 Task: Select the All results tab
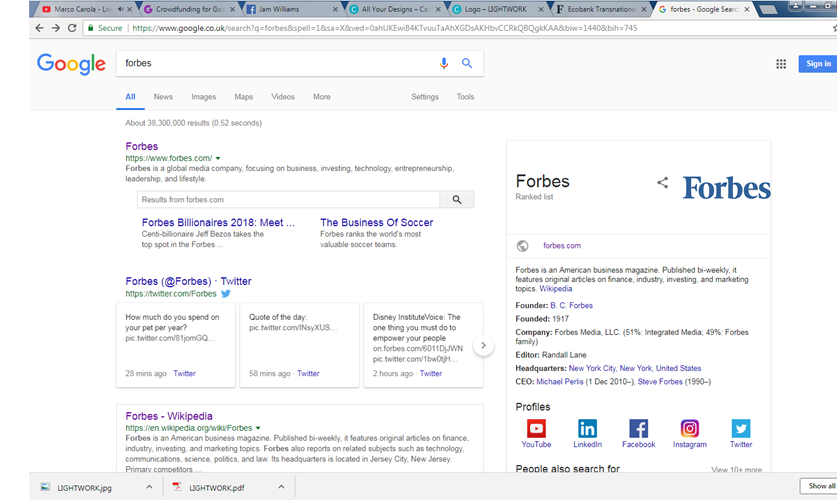click(130, 97)
